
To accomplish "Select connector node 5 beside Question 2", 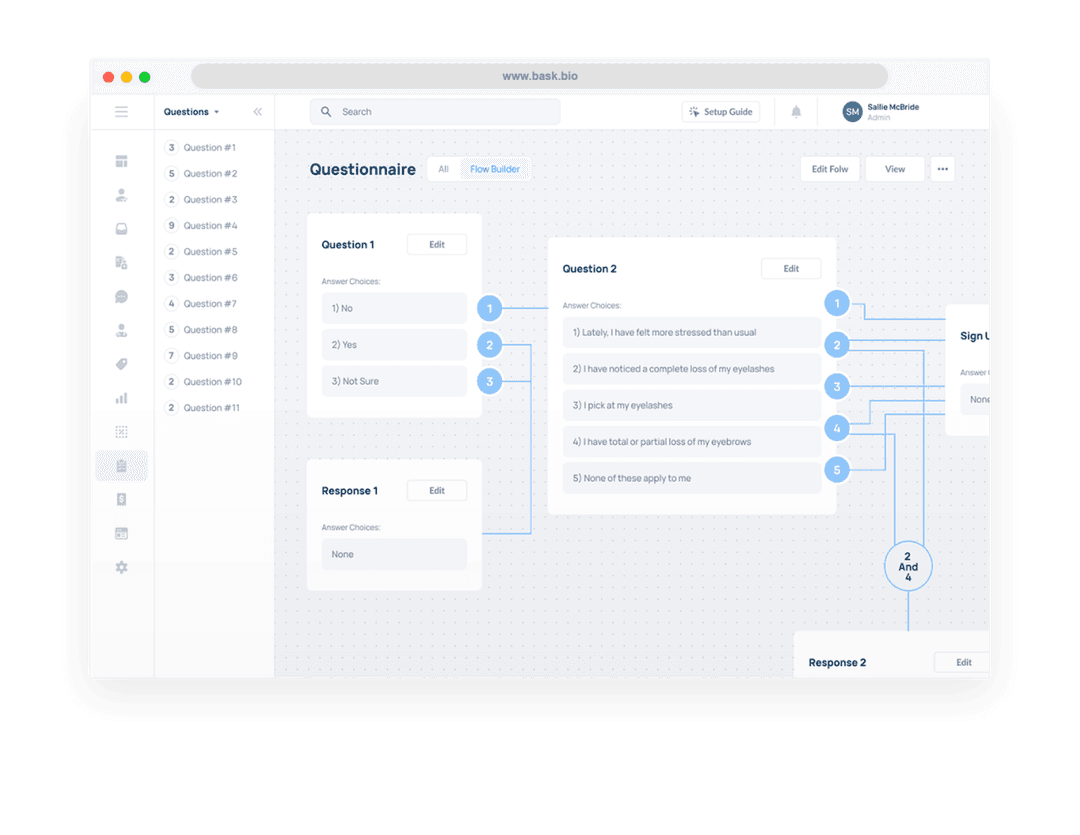I will click(x=837, y=469).
